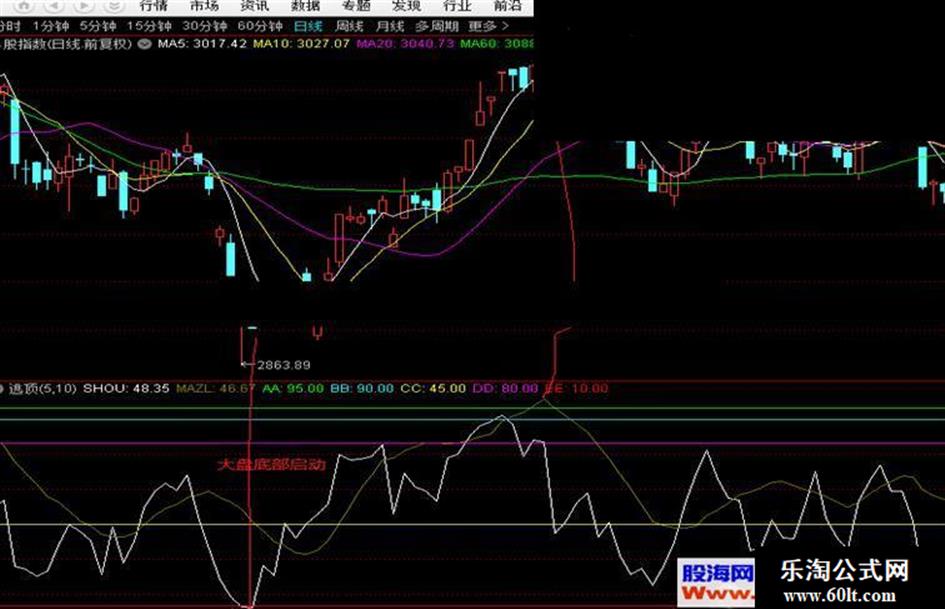Click the home icon in top toolbar
The height and width of the screenshot is (609, 945).
pyautogui.click(x=23, y=5)
